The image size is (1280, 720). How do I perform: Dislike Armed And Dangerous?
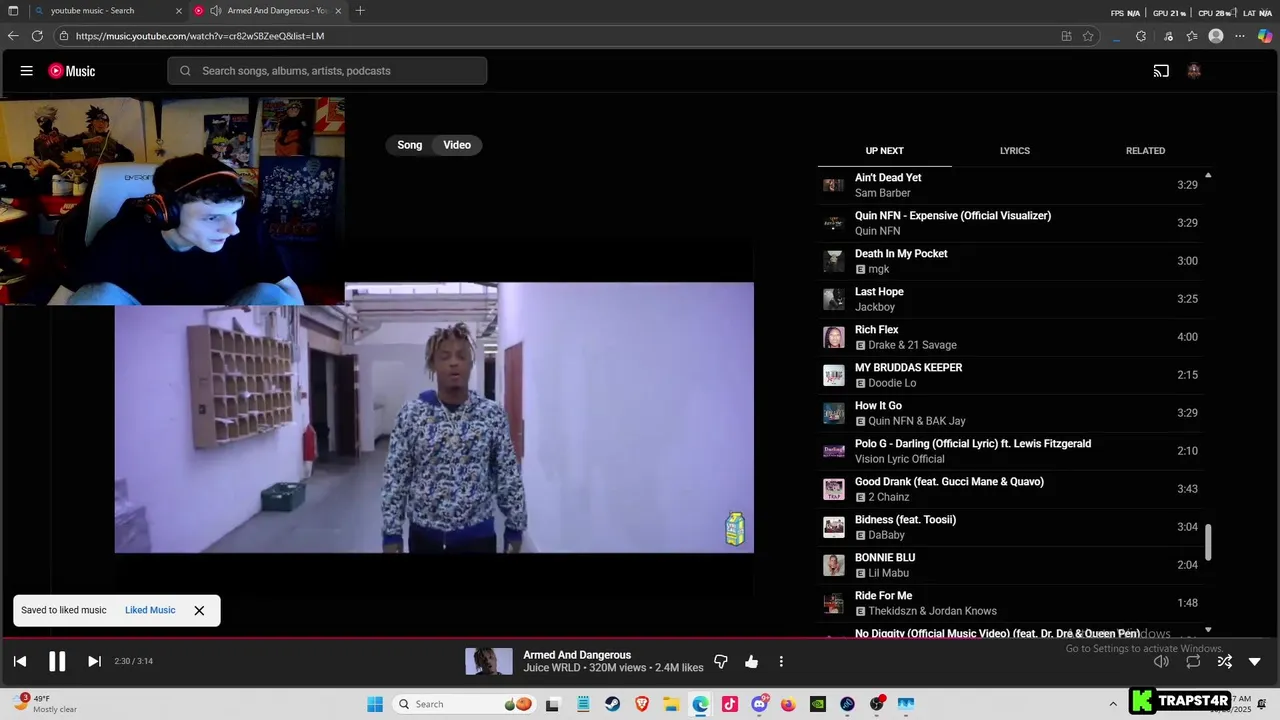coord(720,662)
